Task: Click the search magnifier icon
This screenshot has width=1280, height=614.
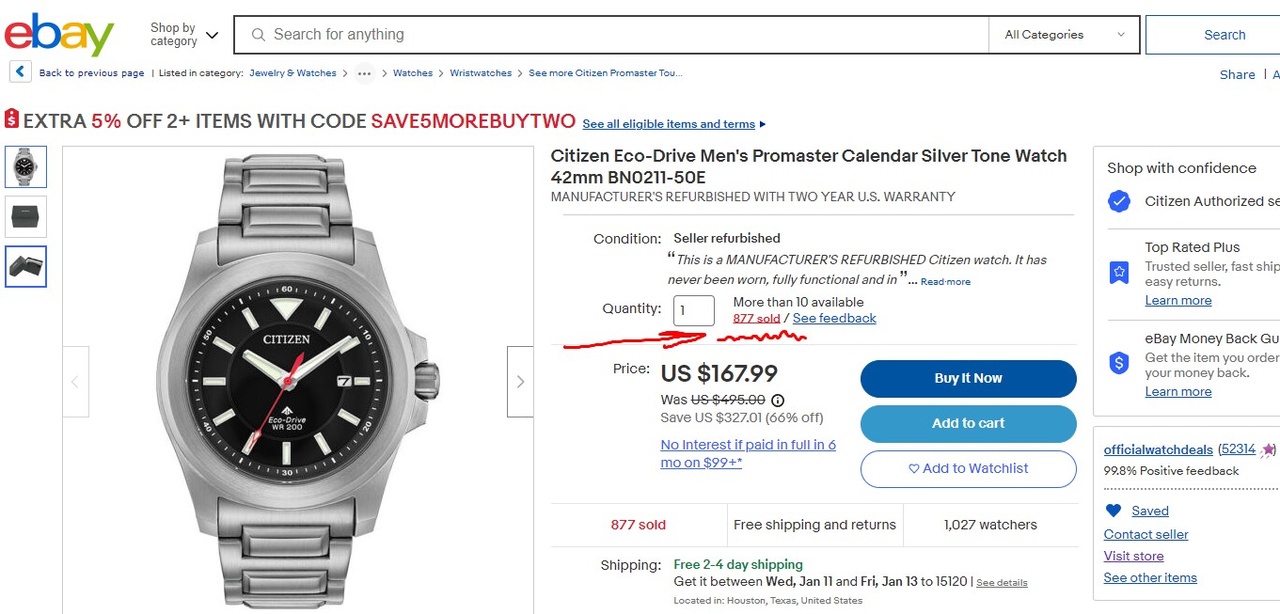Action: 258,35
